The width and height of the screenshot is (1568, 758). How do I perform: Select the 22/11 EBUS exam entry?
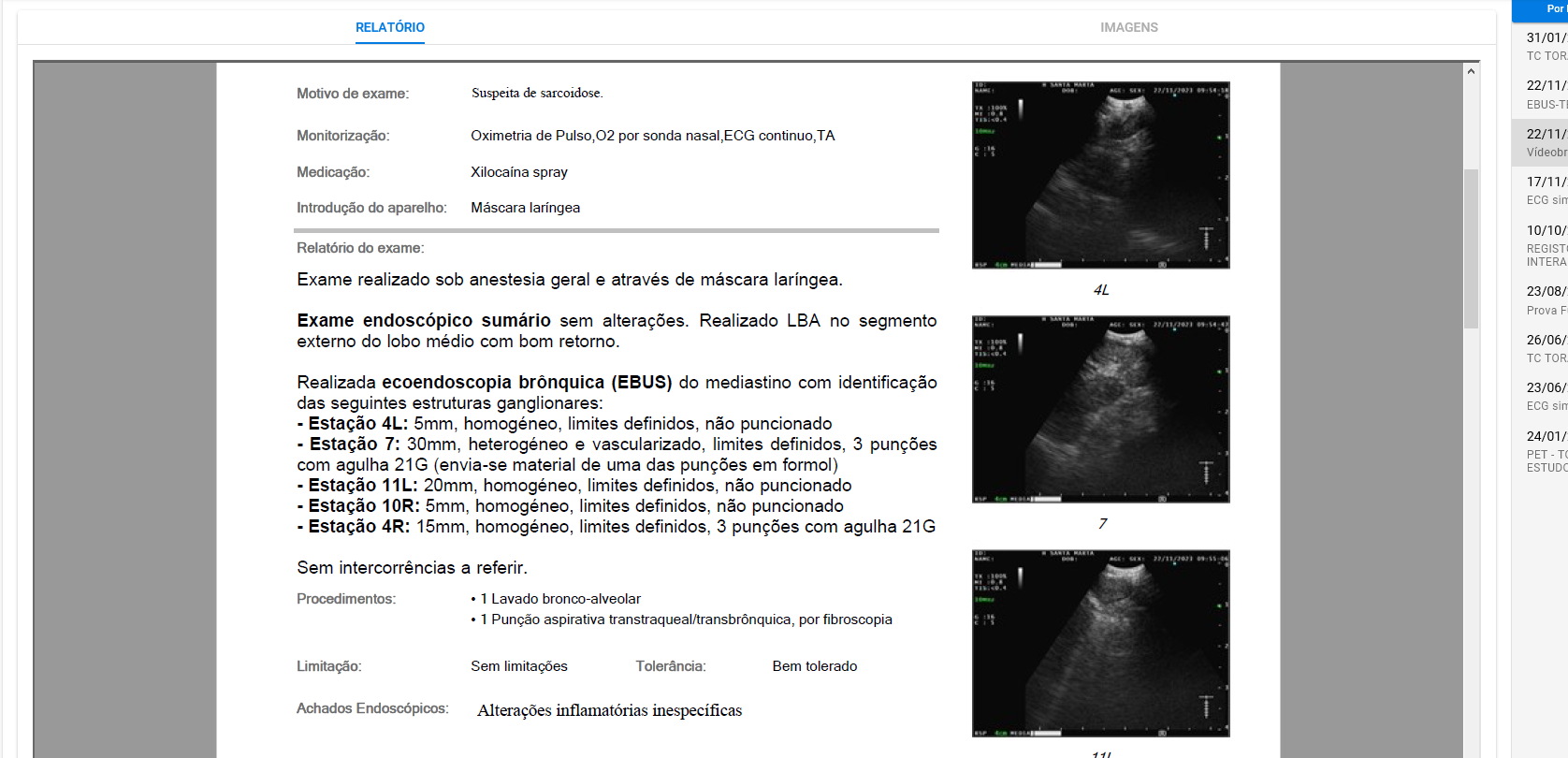[x=1546, y=95]
